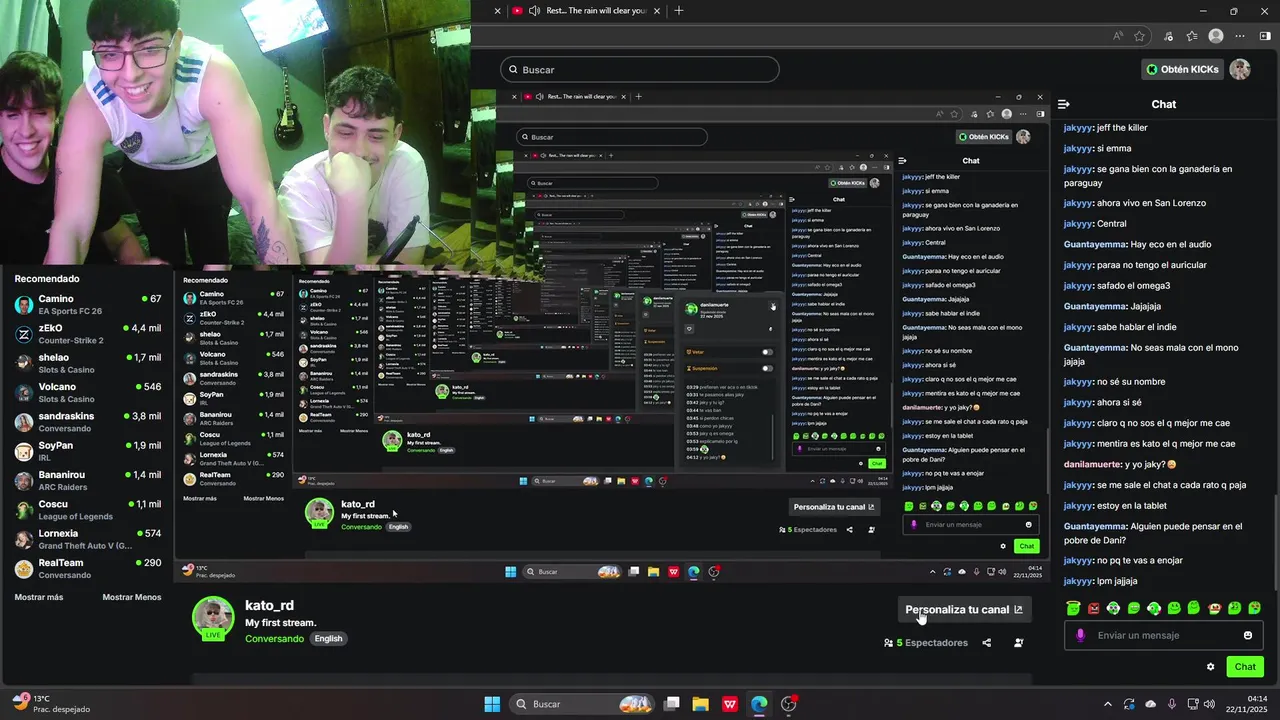Insert the red angry emote

pos(1093,608)
